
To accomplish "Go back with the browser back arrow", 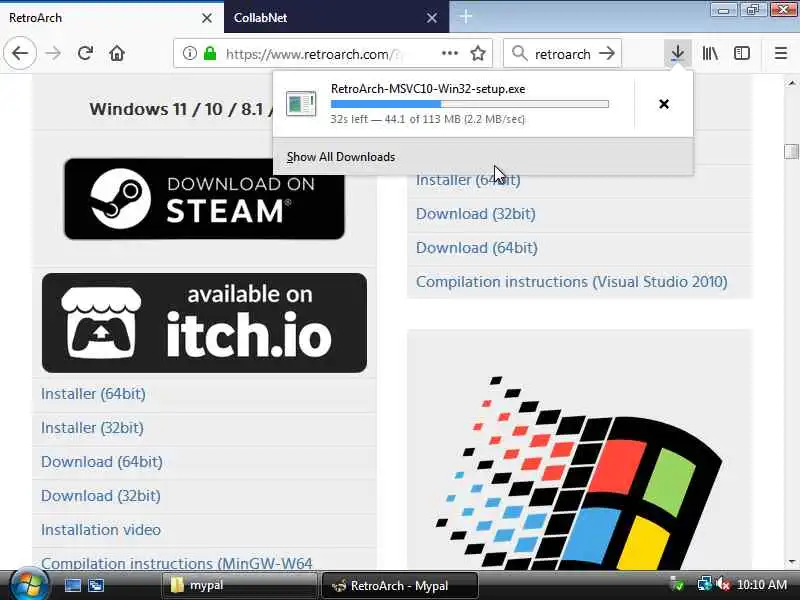I will tap(20, 53).
